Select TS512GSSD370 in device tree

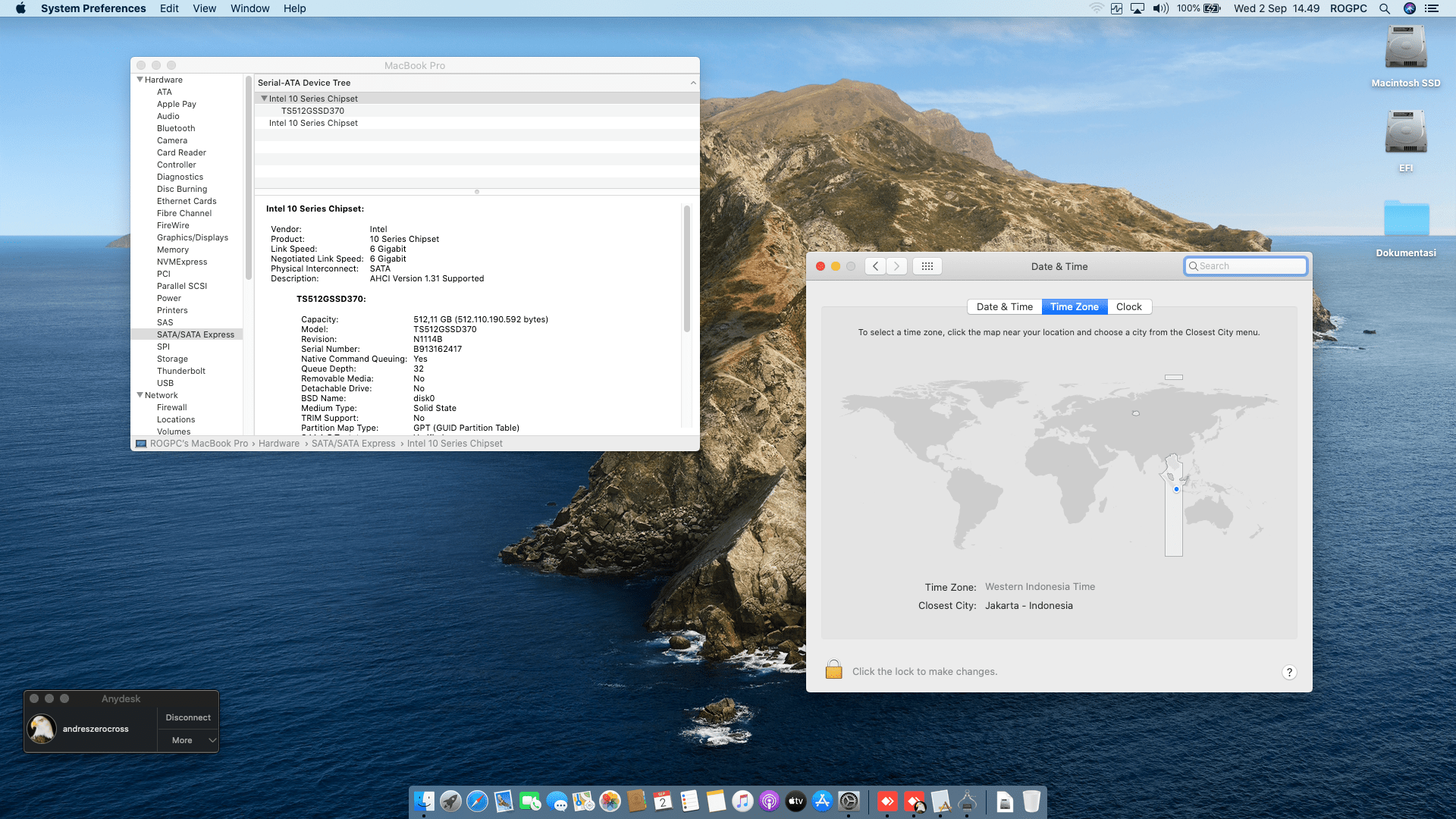(312, 111)
